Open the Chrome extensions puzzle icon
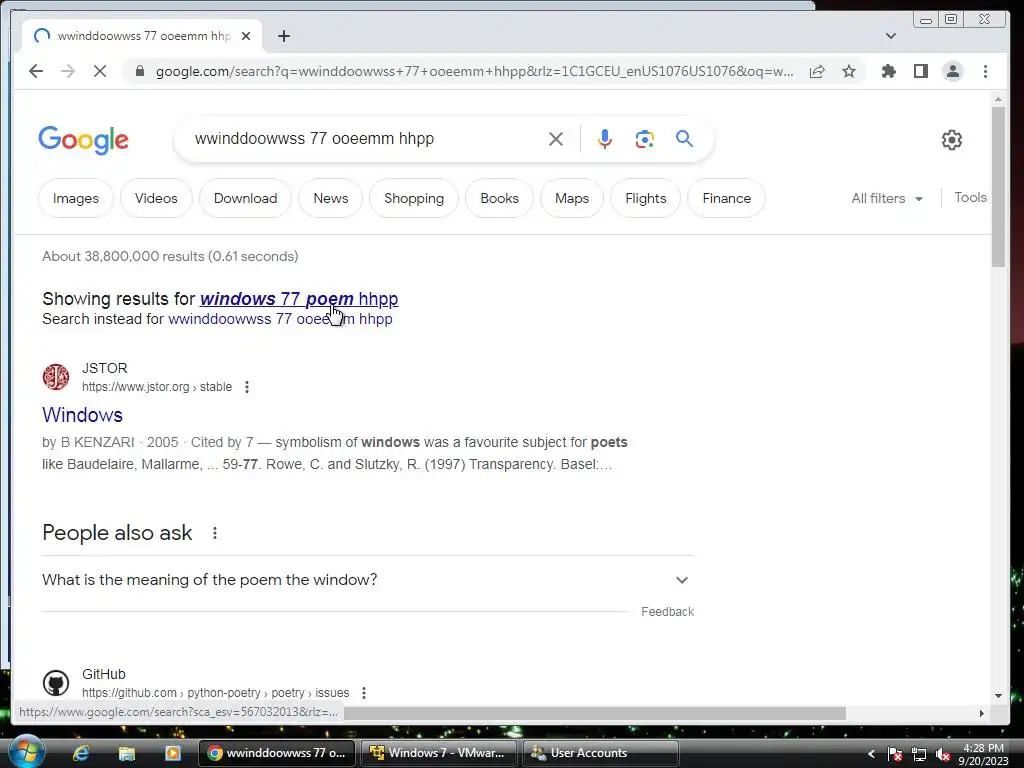Viewport: 1024px width, 768px height. (x=889, y=71)
